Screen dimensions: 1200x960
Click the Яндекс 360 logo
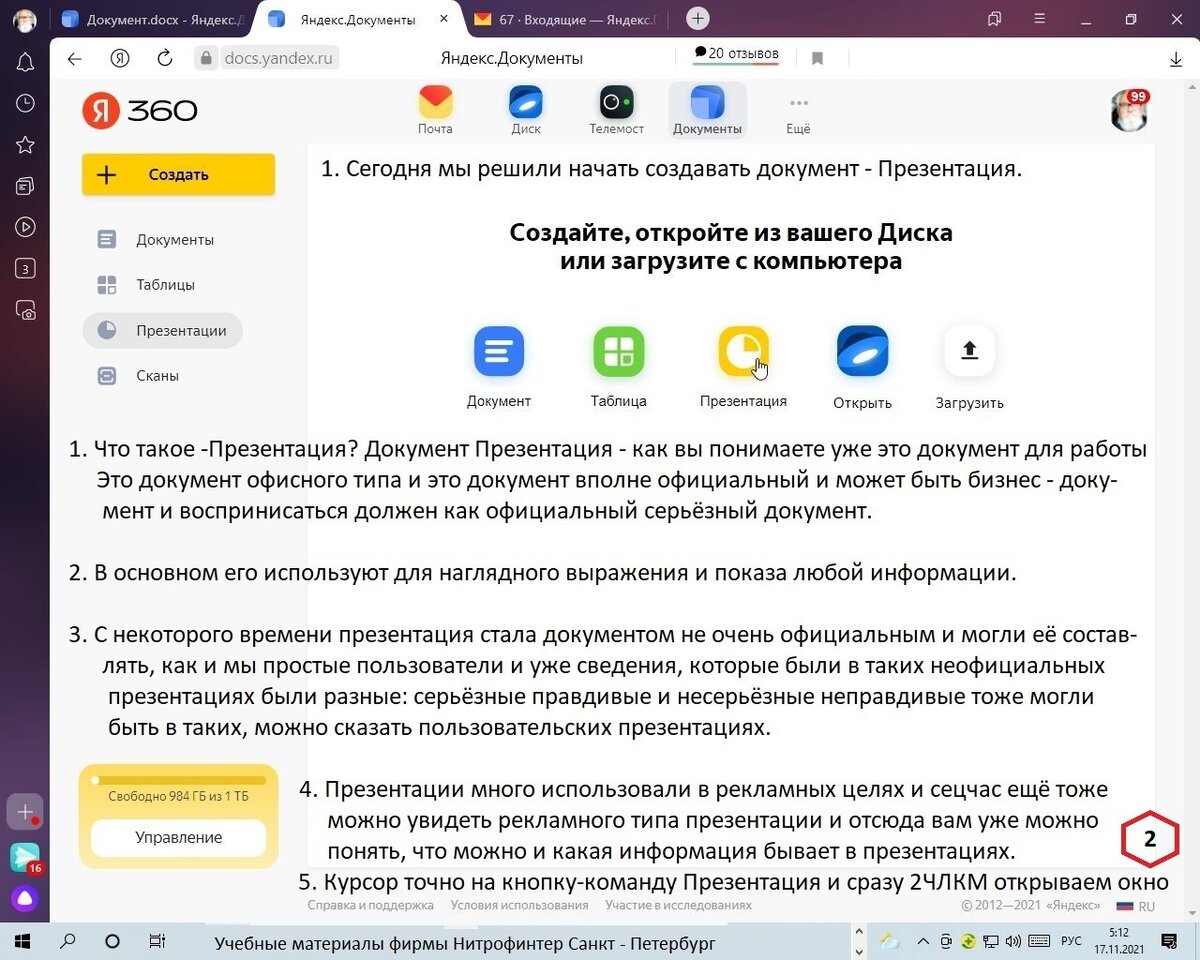point(140,111)
